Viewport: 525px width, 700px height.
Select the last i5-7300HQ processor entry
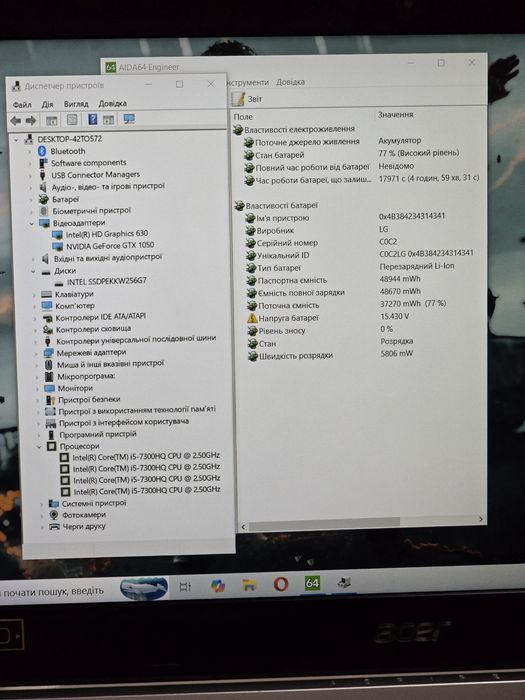point(147,490)
